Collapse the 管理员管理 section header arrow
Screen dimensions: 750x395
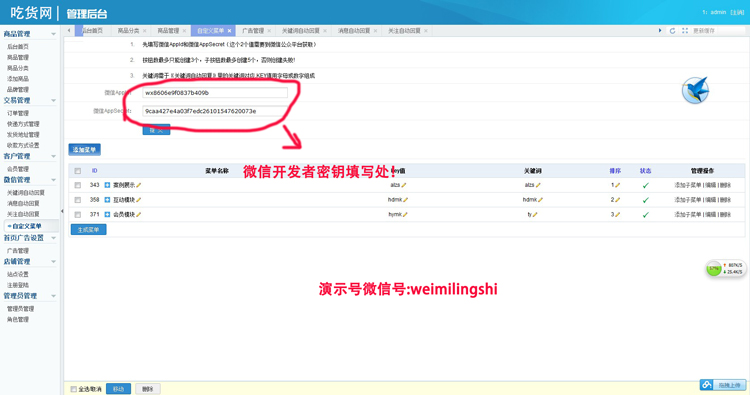click(54, 296)
